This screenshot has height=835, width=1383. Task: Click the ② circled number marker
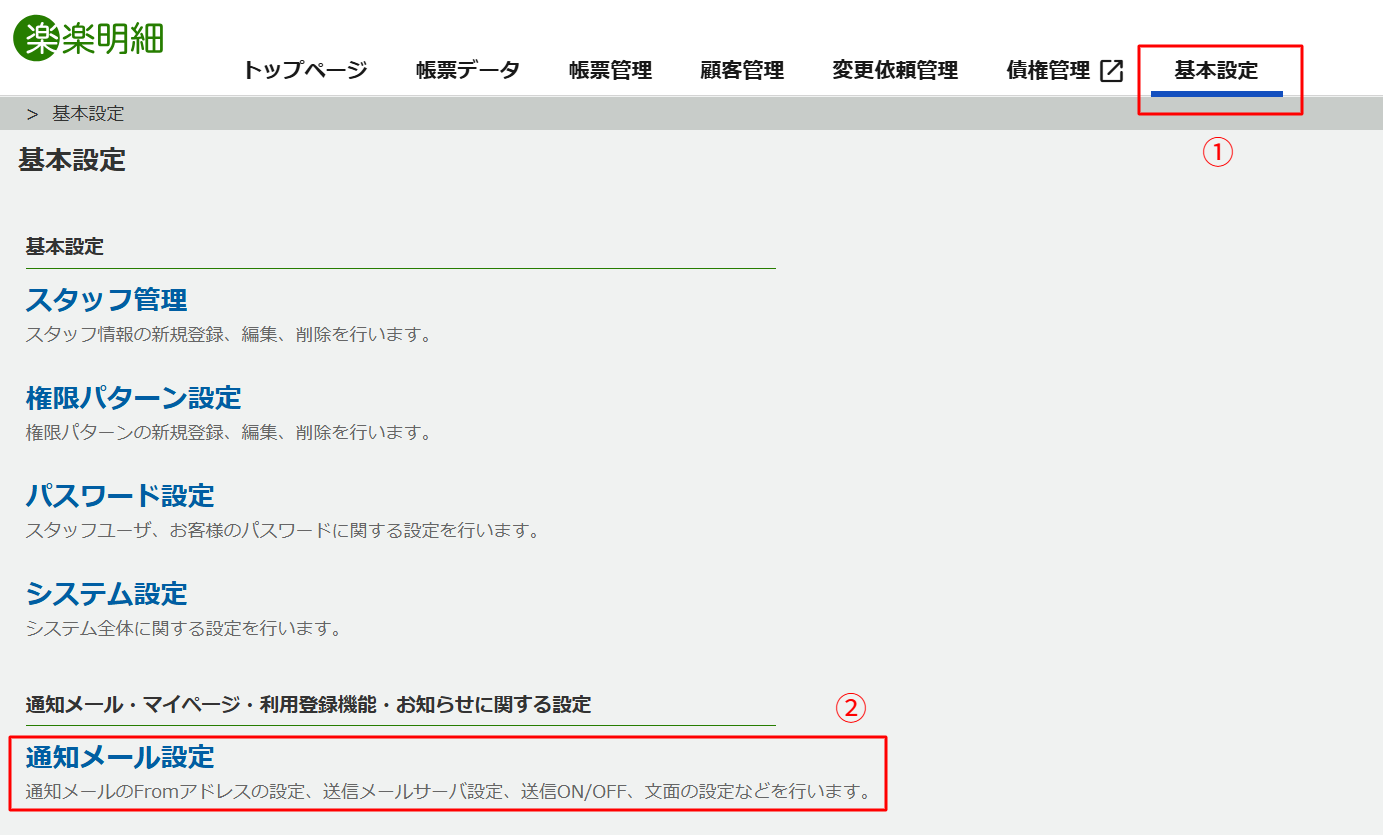pos(850,708)
